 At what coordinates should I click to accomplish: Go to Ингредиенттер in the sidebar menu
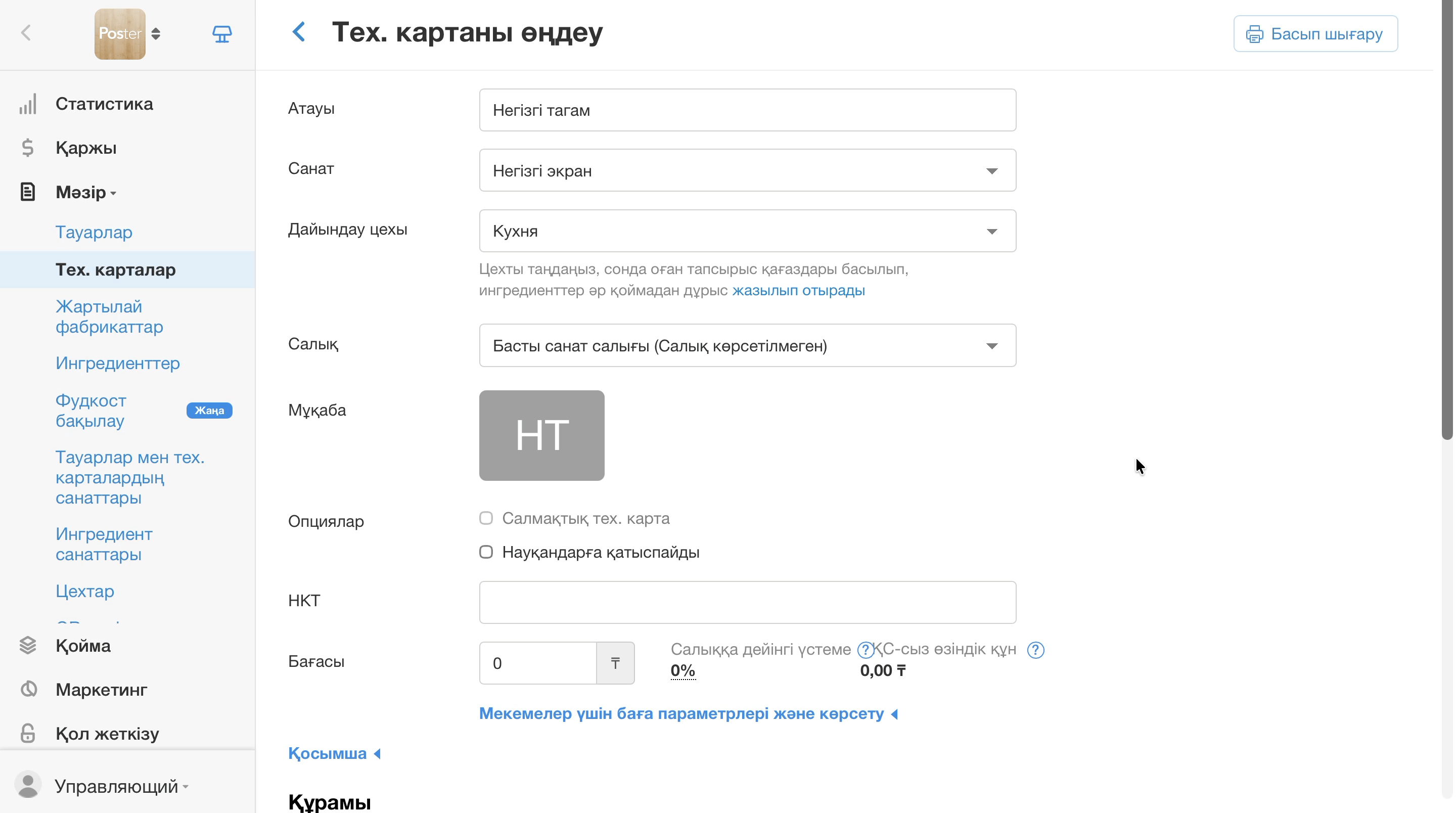pos(118,363)
